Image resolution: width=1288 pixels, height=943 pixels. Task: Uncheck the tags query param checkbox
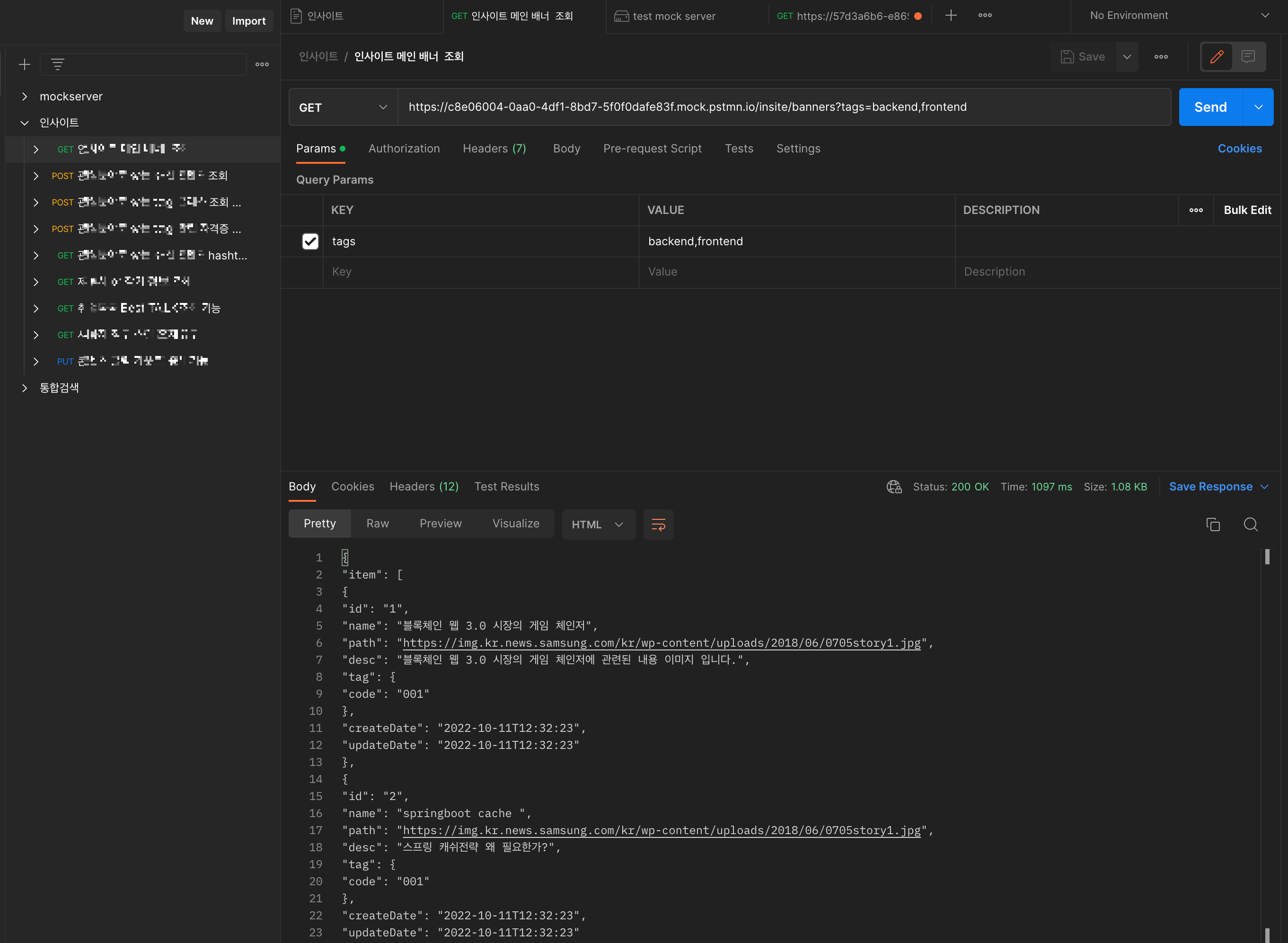[310, 241]
